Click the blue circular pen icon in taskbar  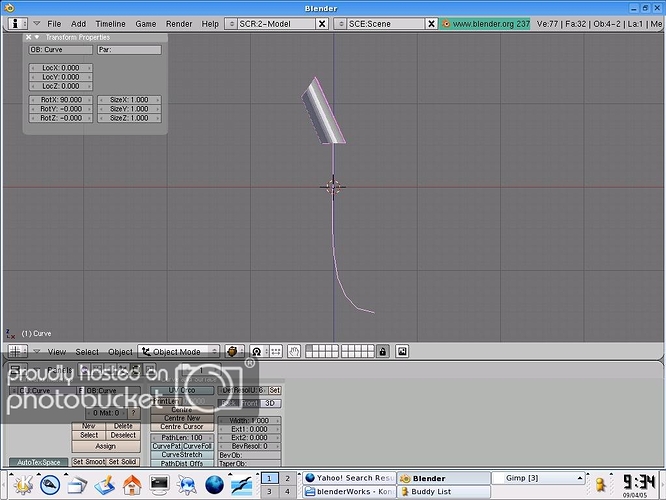tap(50, 485)
